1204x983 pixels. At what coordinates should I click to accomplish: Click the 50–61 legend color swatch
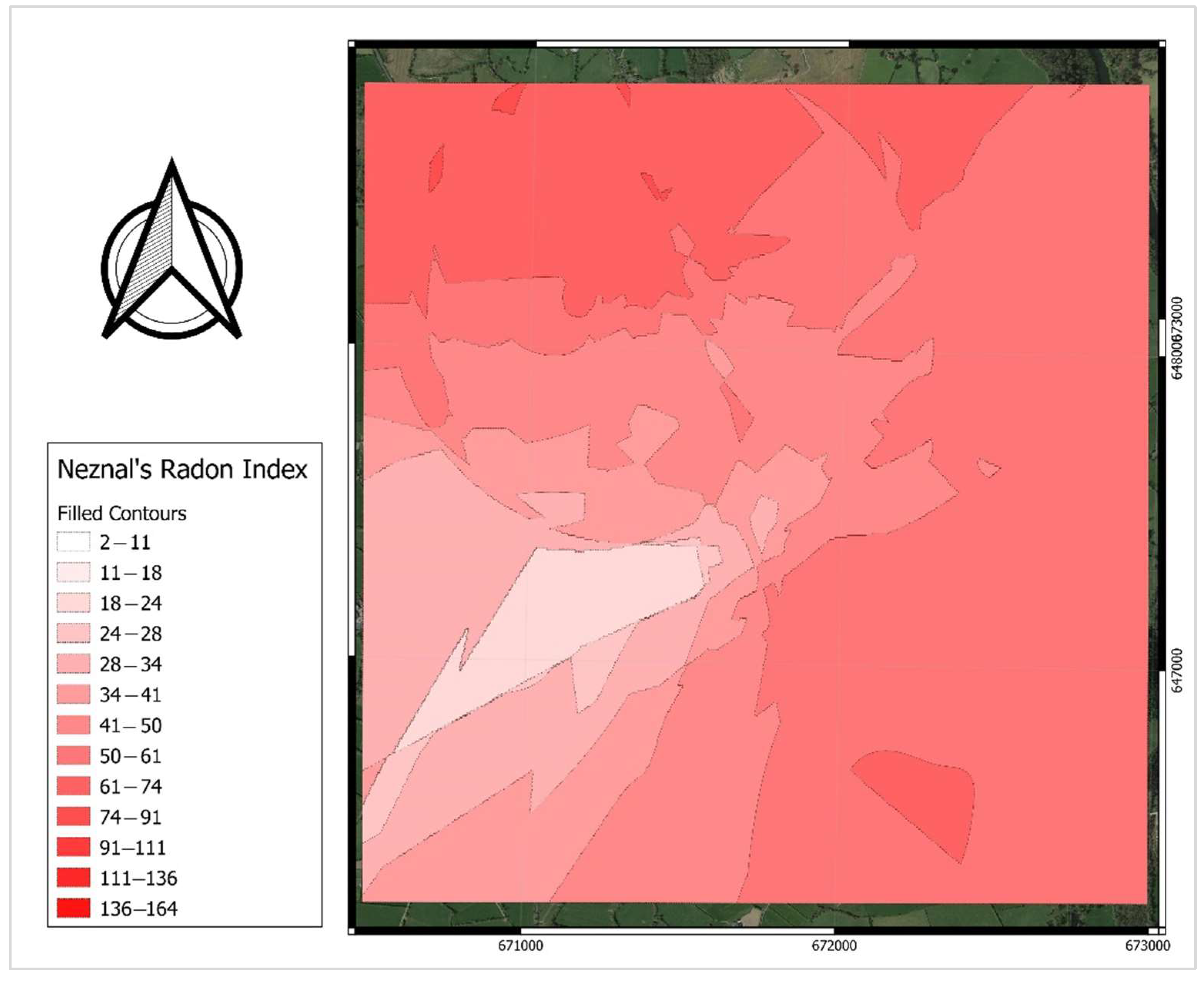coord(73,756)
